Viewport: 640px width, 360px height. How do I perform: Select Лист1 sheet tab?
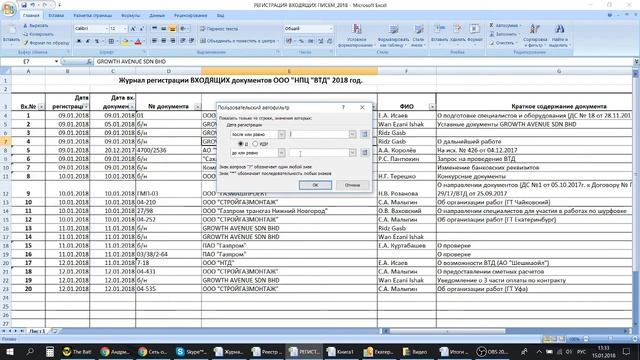coord(37,331)
